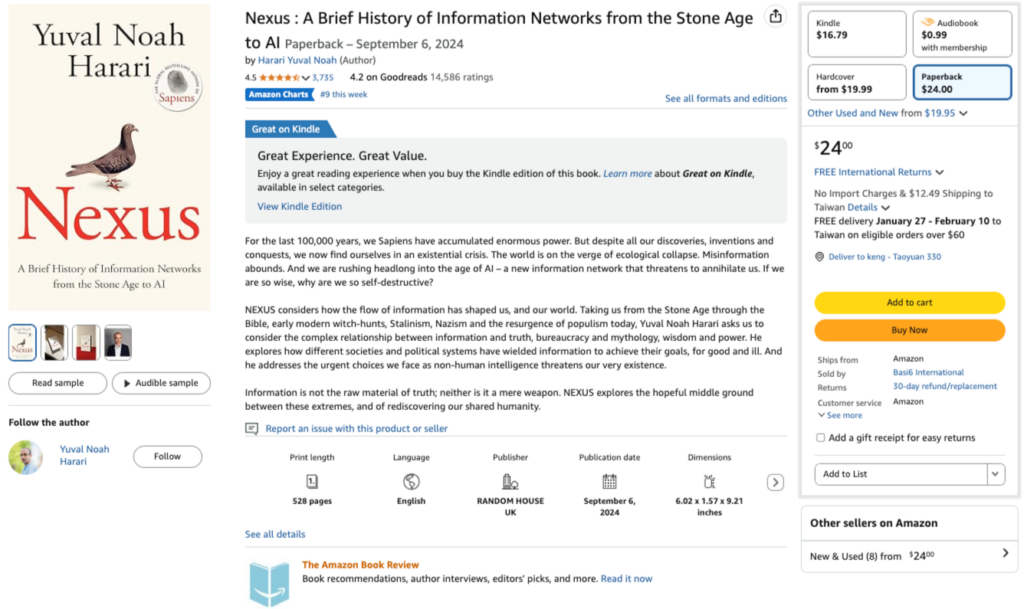Show next product details with arrow
This screenshot has height=609, width=1024.
coord(775,482)
